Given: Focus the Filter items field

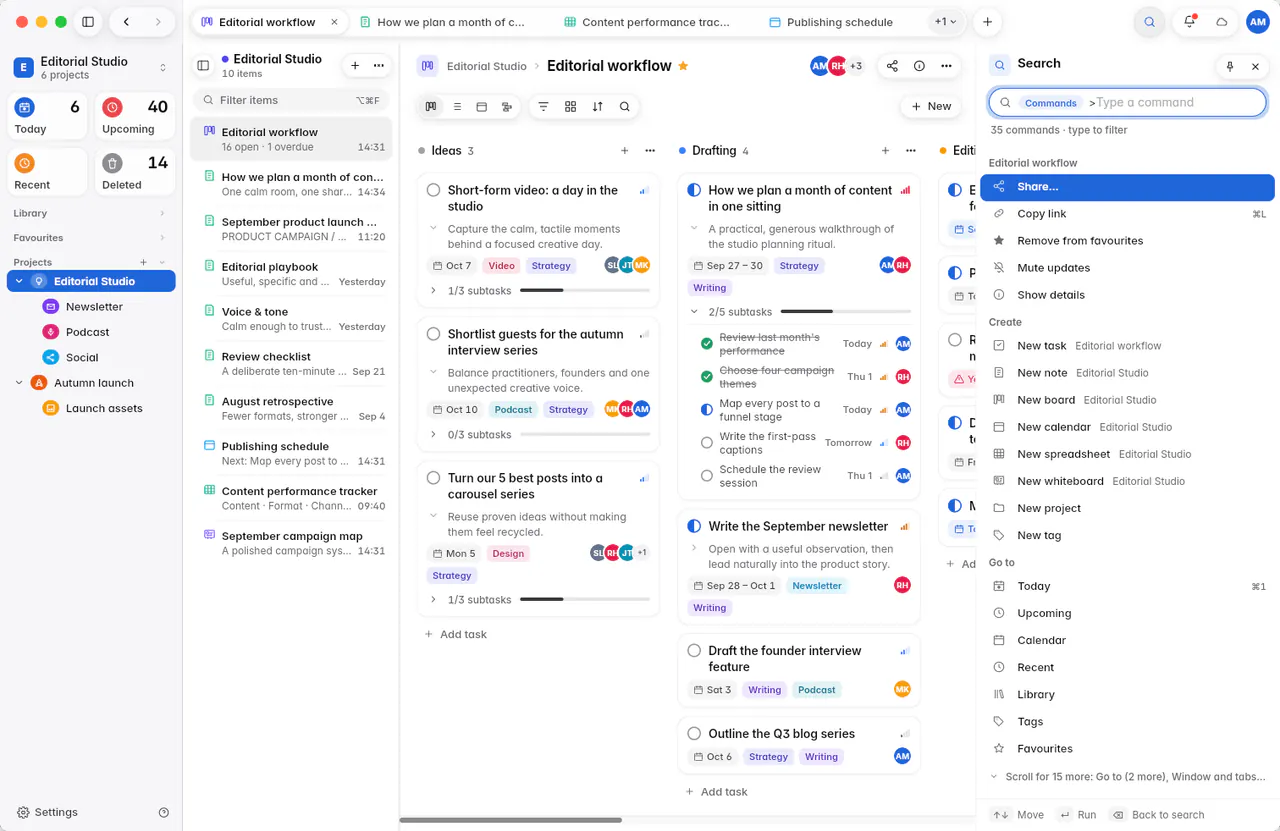Looking at the screenshot, I should click(290, 100).
